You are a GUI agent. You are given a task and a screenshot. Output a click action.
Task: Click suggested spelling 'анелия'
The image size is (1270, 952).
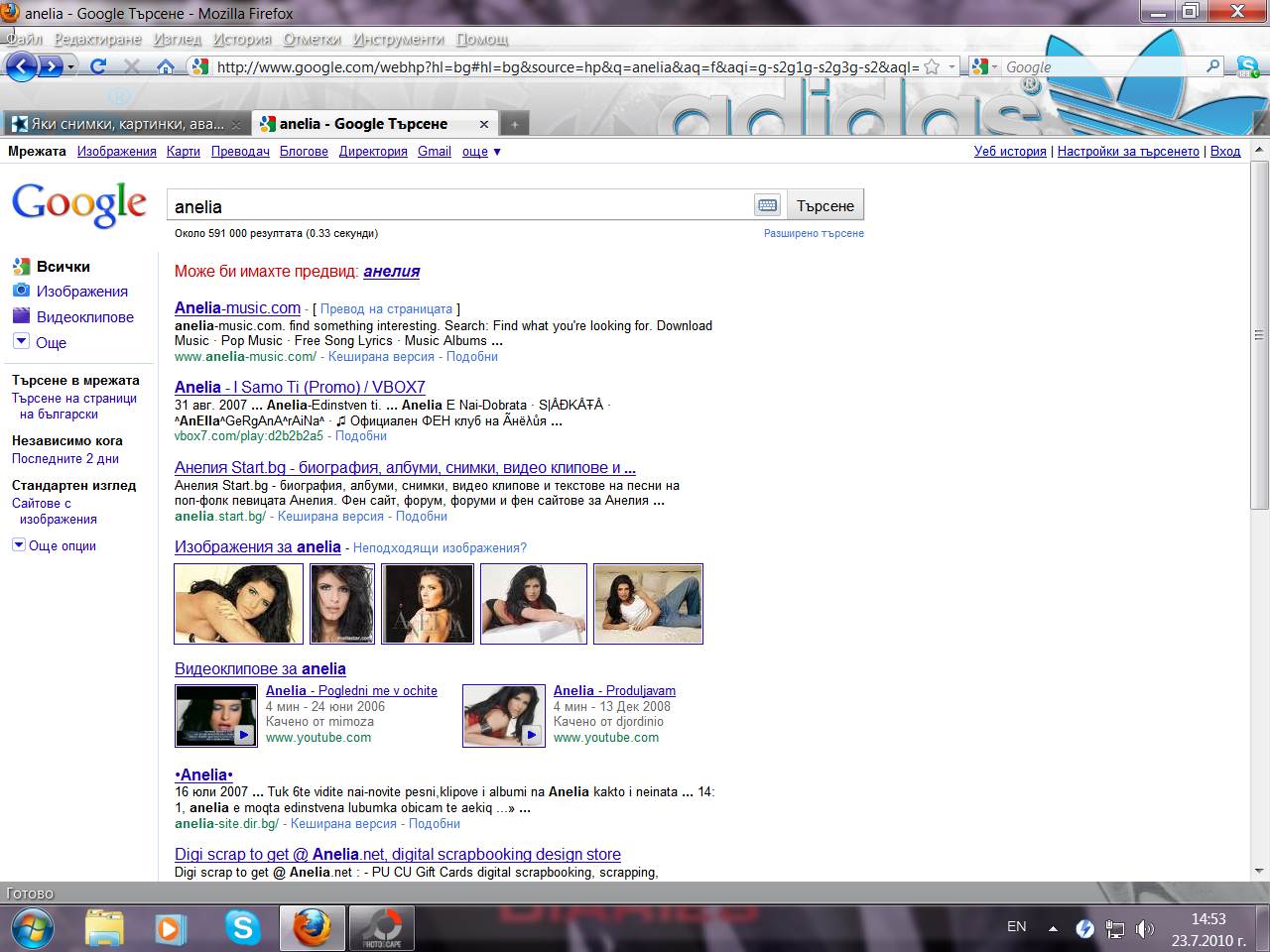tap(392, 271)
